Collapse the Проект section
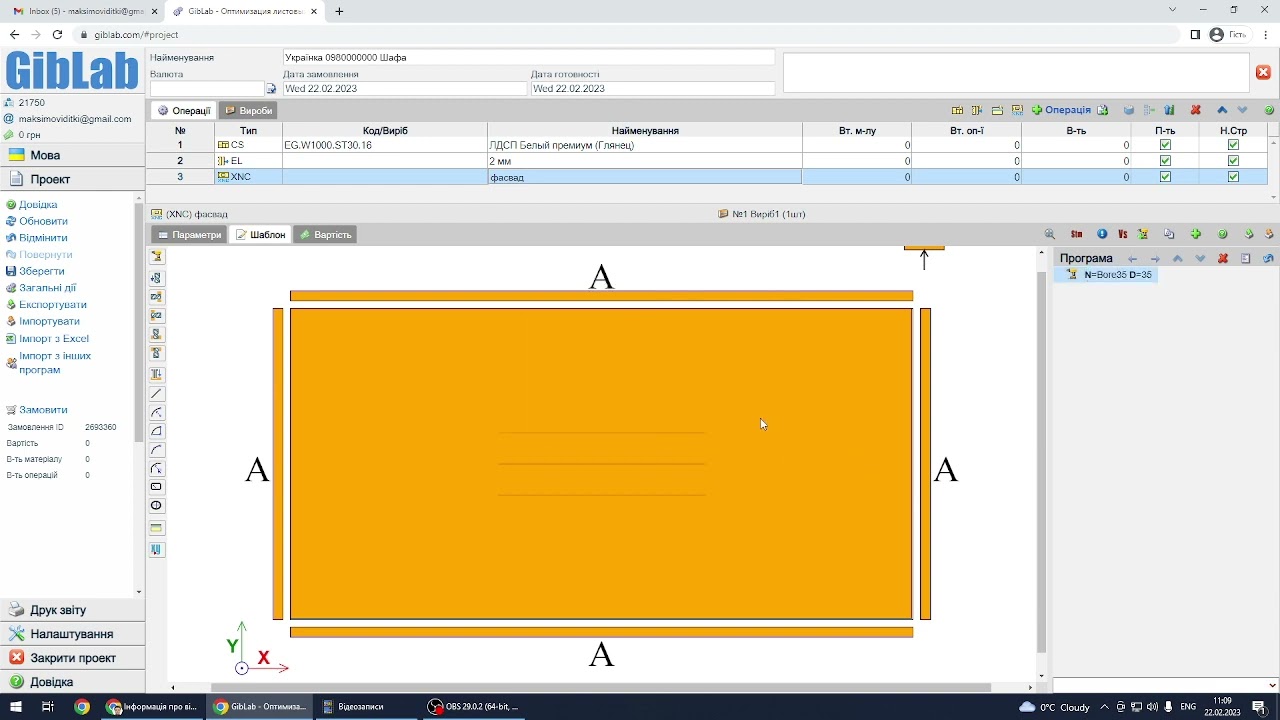Viewport: 1280px width, 720px height. [x=72, y=179]
